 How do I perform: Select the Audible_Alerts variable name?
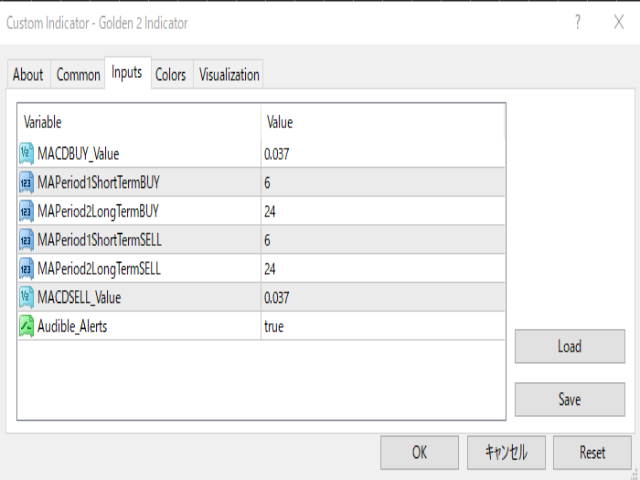tap(72, 326)
